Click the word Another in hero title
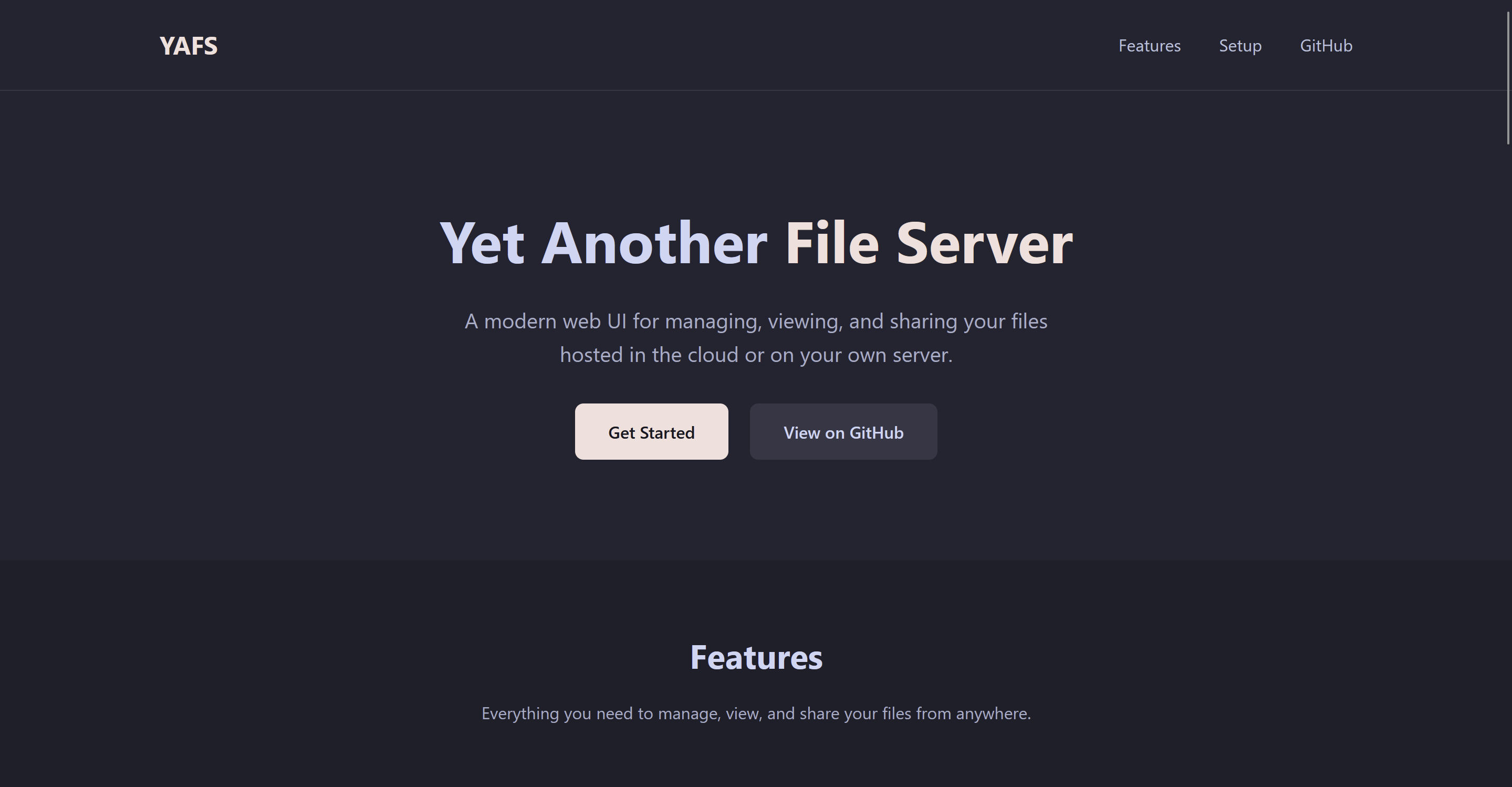 (x=653, y=244)
